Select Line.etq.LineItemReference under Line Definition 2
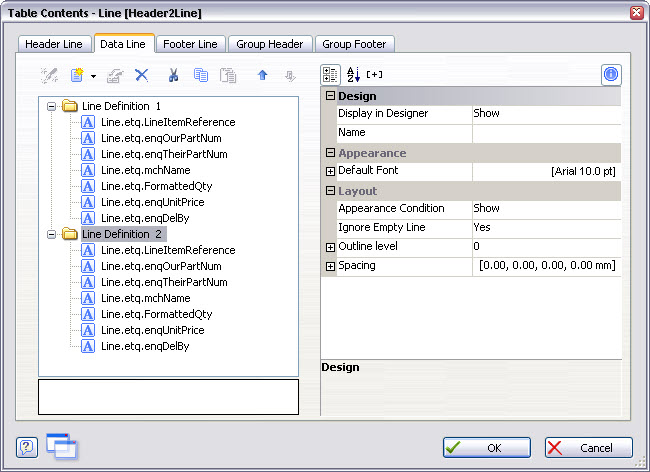This screenshot has height=472, width=650. (168, 250)
